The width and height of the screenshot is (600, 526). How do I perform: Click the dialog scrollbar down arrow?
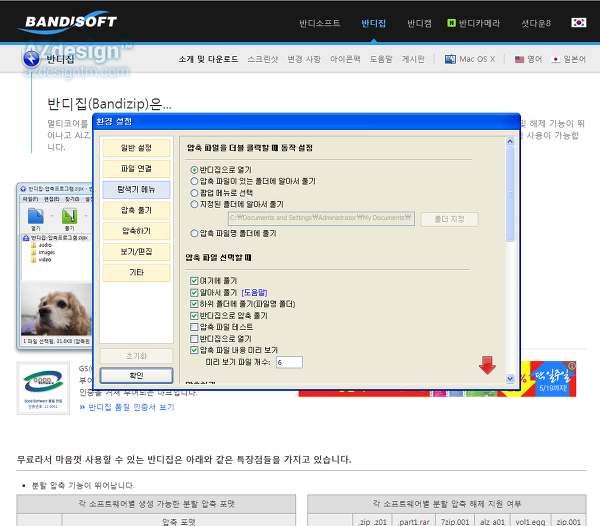tap(510, 379)
